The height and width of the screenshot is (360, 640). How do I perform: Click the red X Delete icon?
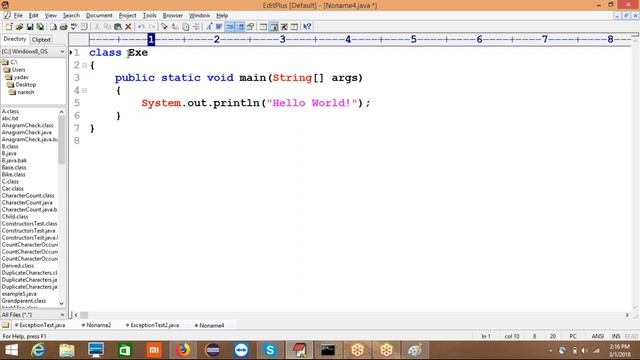pos(128,27)
